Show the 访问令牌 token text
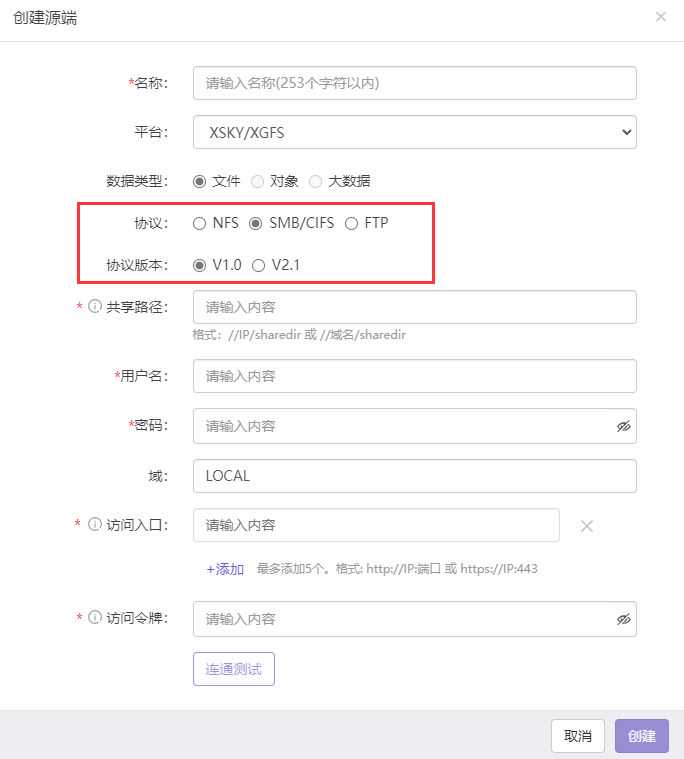The height and width of the screenshot is (759, 684). pyautogui.click(x=624, y=619)
